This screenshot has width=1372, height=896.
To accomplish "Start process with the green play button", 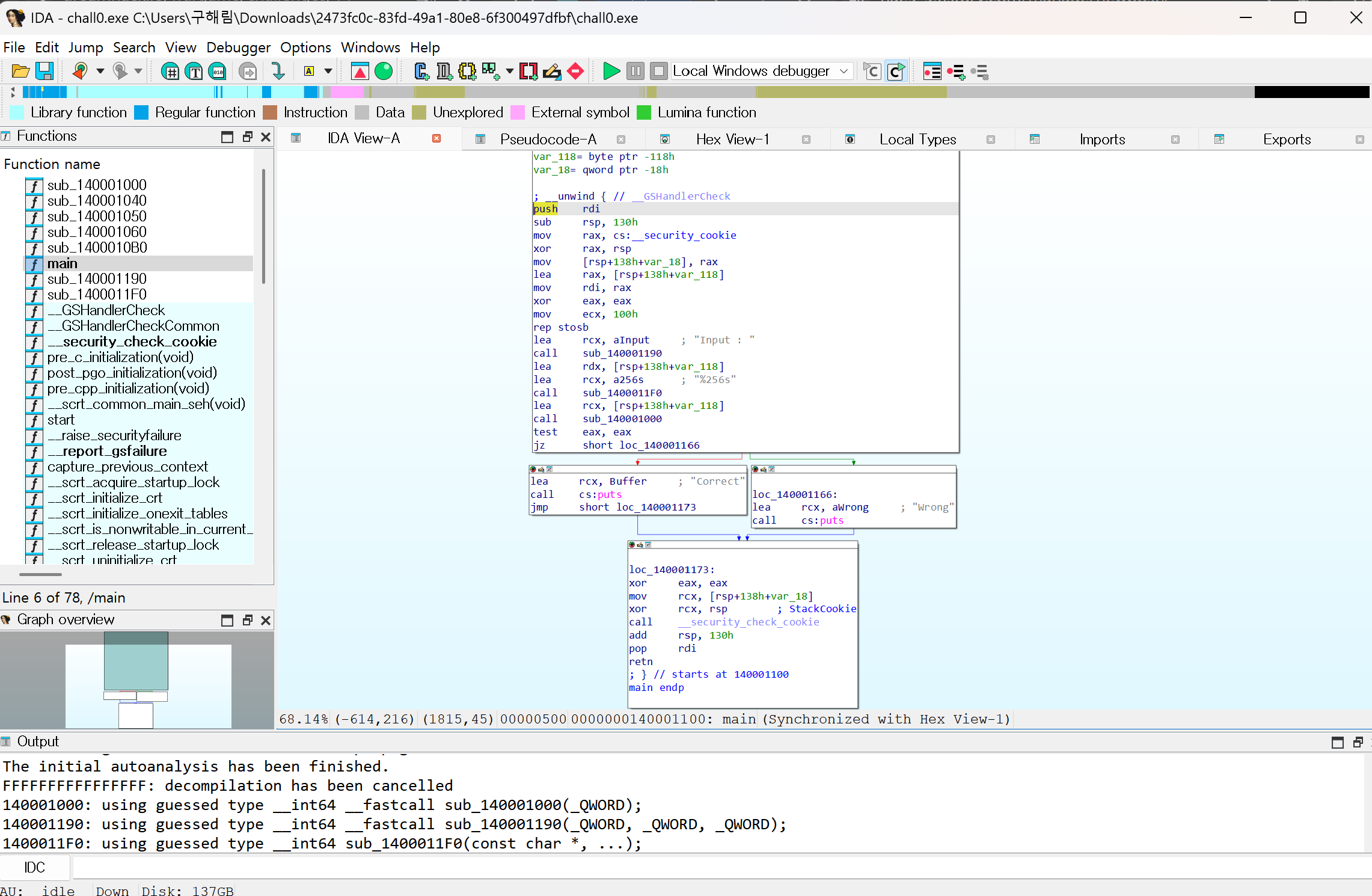I will (x=611, y=72).
